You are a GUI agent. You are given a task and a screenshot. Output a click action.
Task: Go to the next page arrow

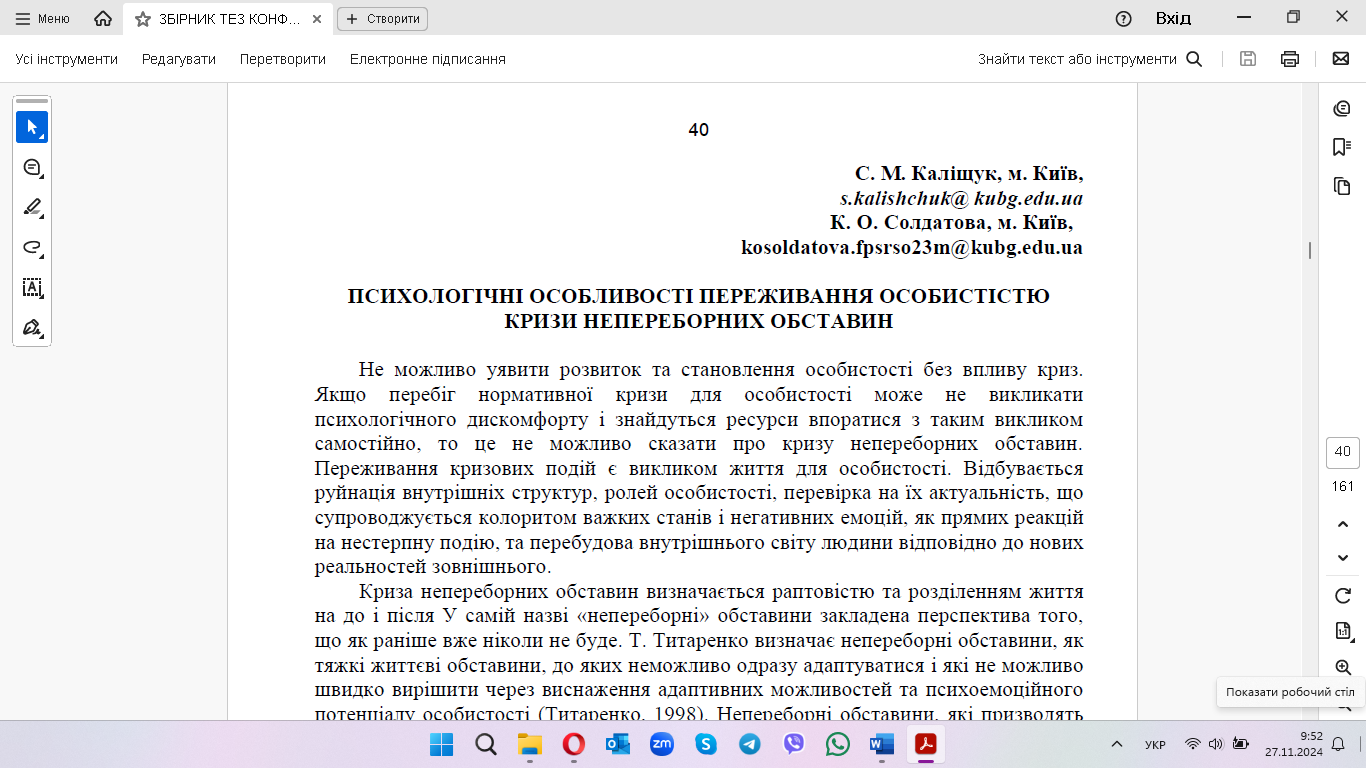[1342, 557]
